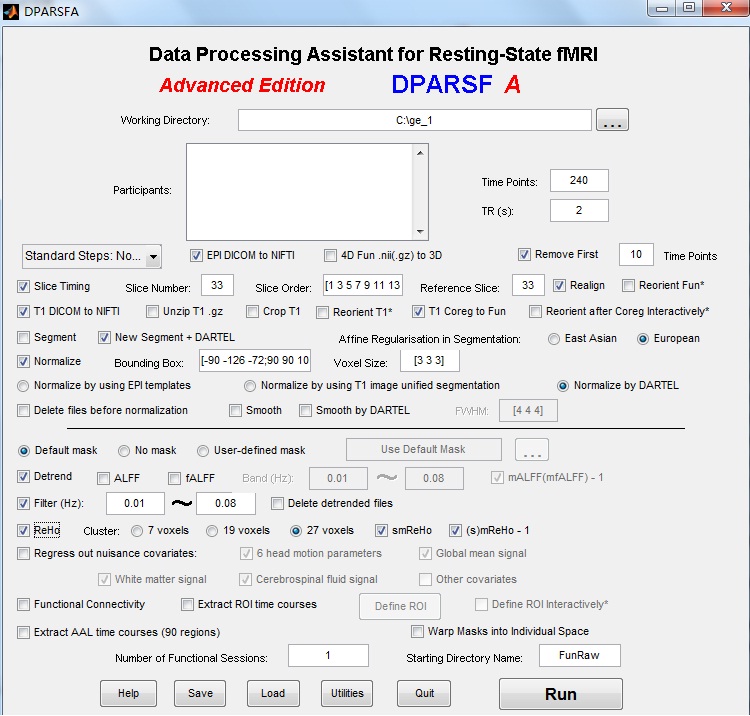Enable Segment checkbox
This screenshot has width=750, height=716.
tap(23, 338)
